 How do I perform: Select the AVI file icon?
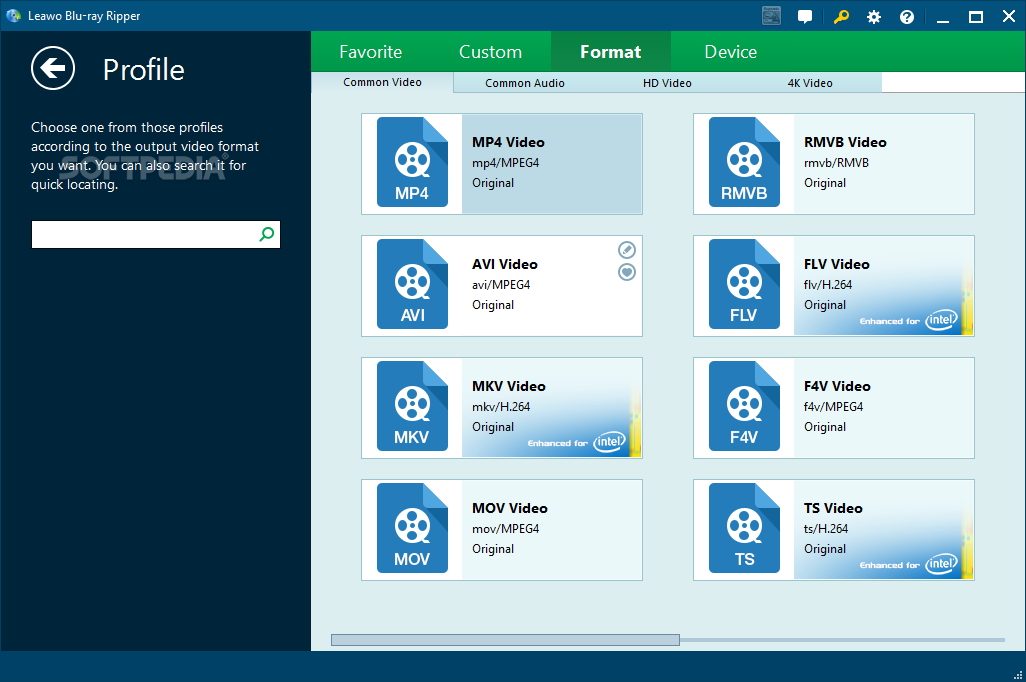(412, 284)
